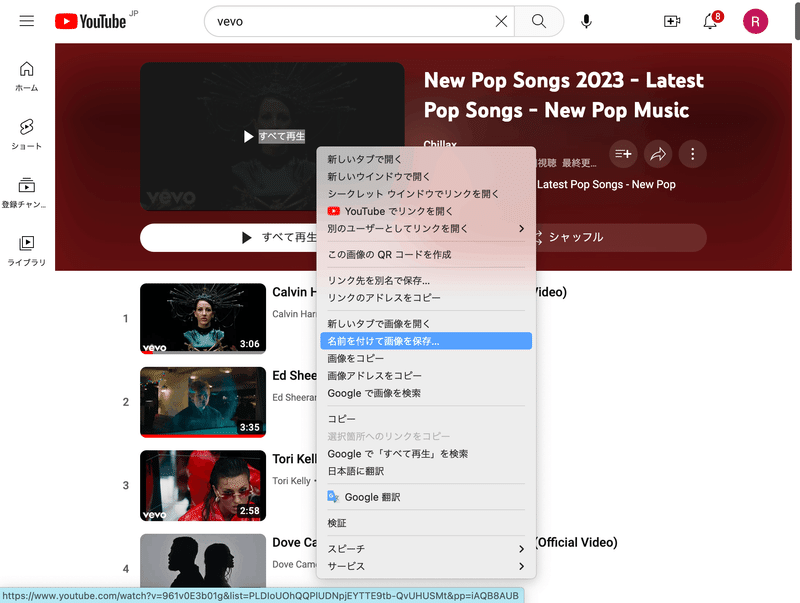Click Tori Kelly channel link
This screenshot has height=603, width=800.
tap(291, 481)
